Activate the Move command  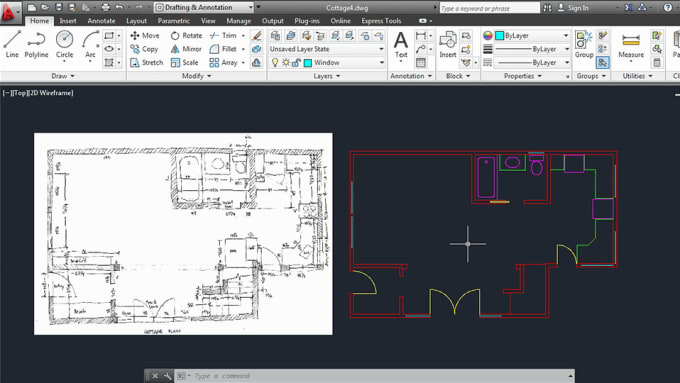tap(145, 36)
